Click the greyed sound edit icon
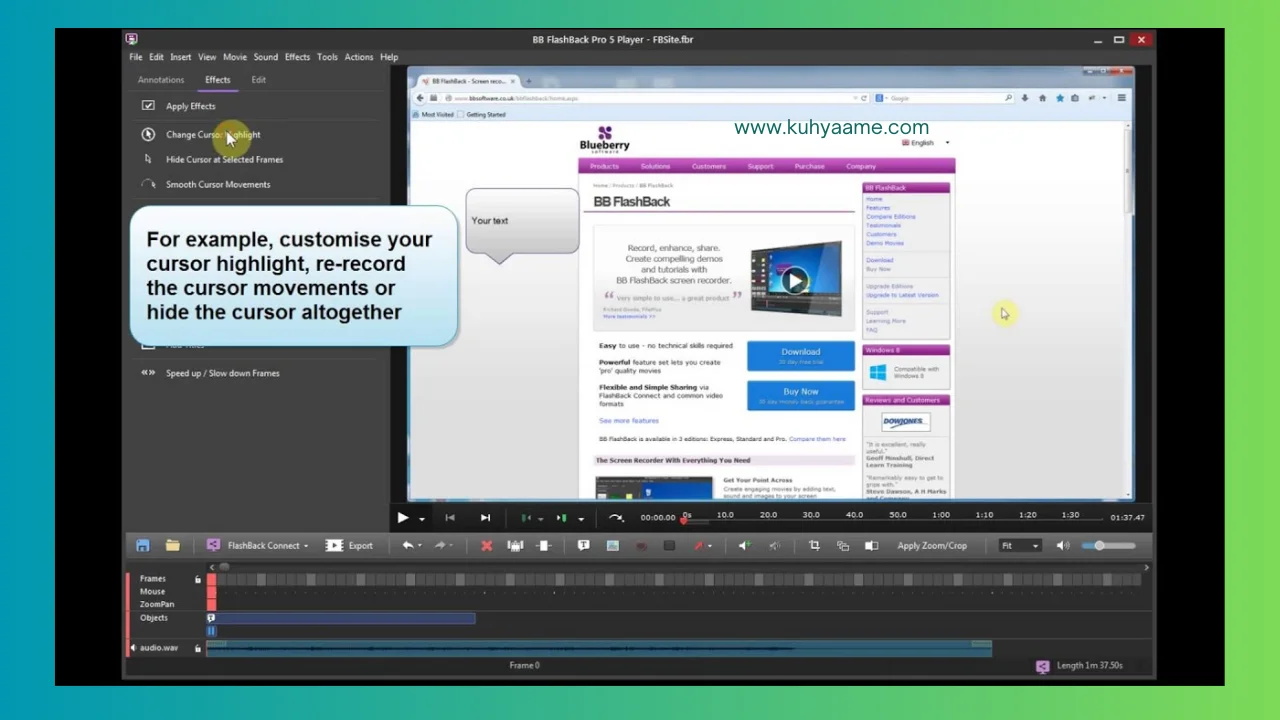 [774, 545]
